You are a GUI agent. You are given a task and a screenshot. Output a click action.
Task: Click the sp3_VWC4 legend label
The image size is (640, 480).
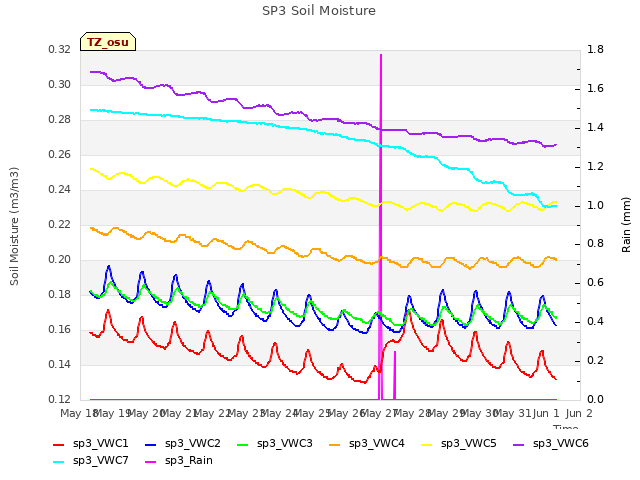click(x=376, y=443)
